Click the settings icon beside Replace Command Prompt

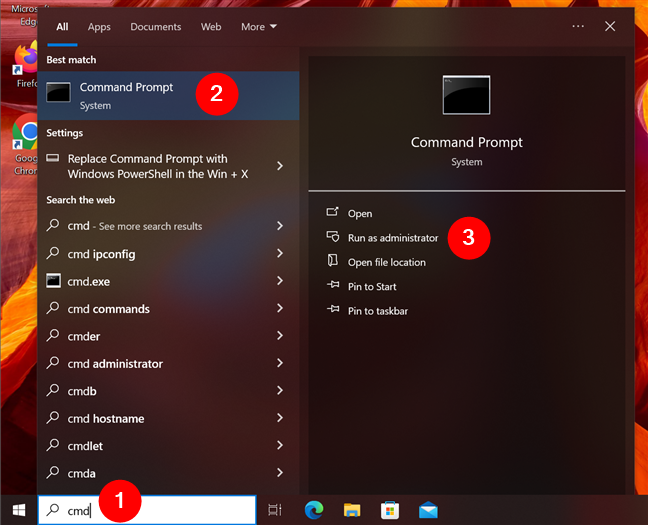point(52,158)
